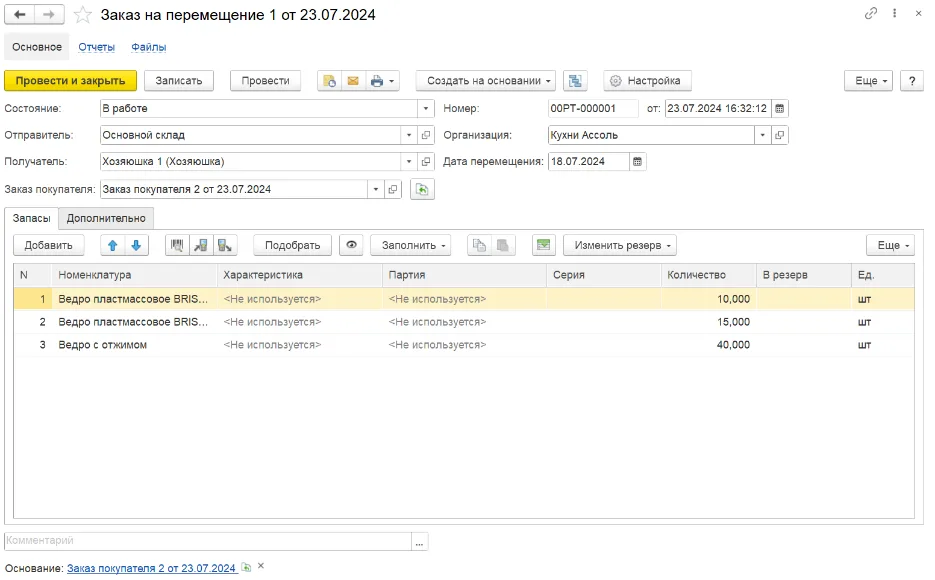Click into the Комментарий field
Image resolution: width=935 pixels, height=580 pixels.
tap(208, 541)
